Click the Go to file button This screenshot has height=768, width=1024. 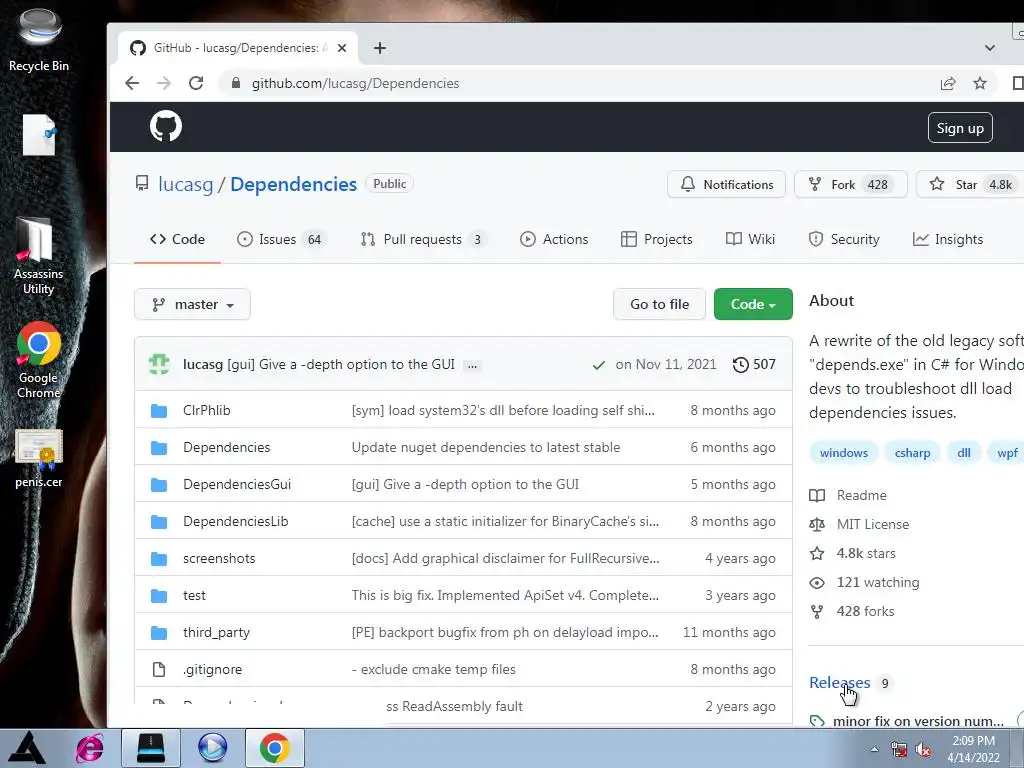[x=659, y=304]
